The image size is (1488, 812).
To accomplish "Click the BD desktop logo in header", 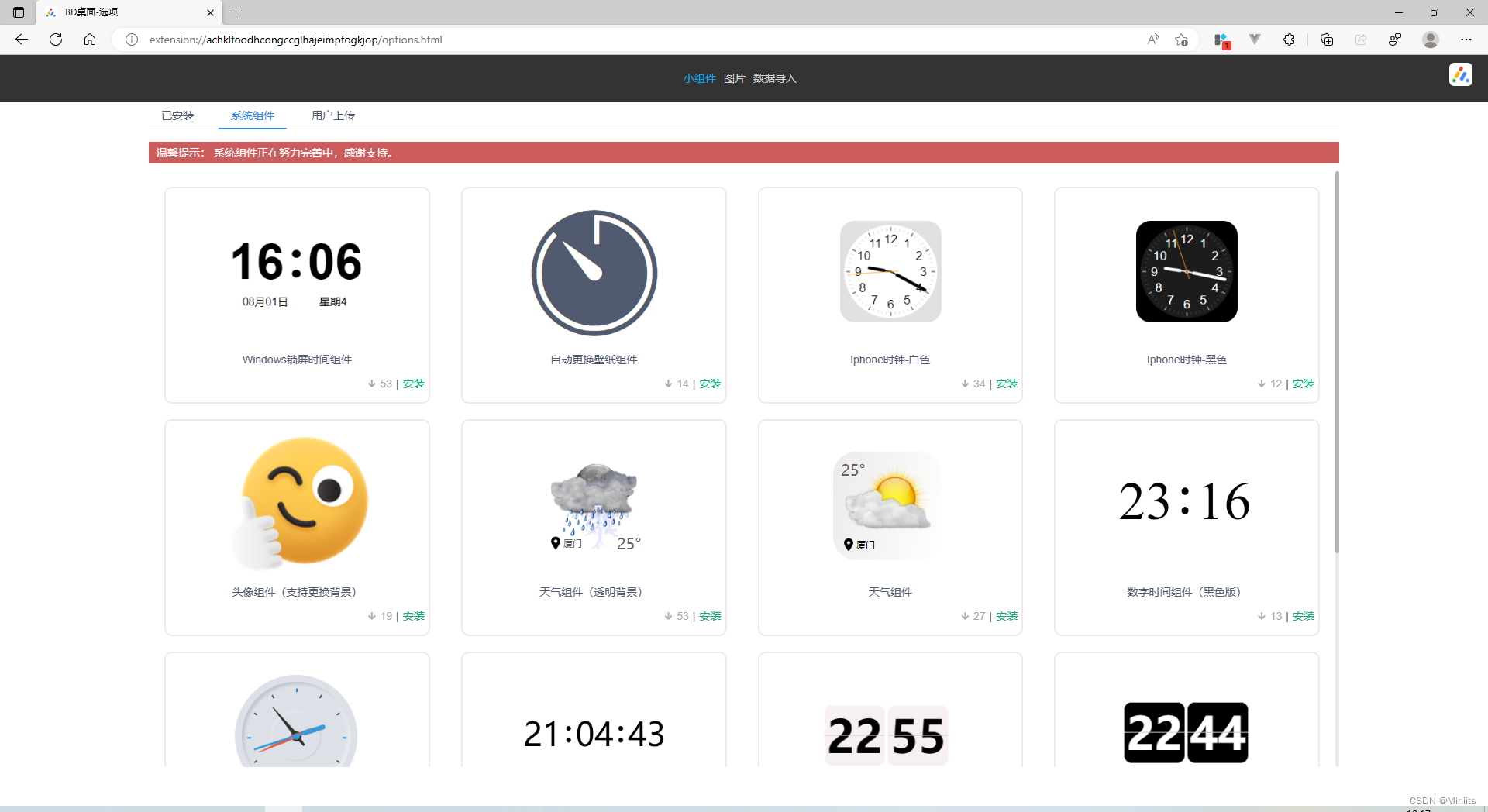I will [x=1461, y=74].
